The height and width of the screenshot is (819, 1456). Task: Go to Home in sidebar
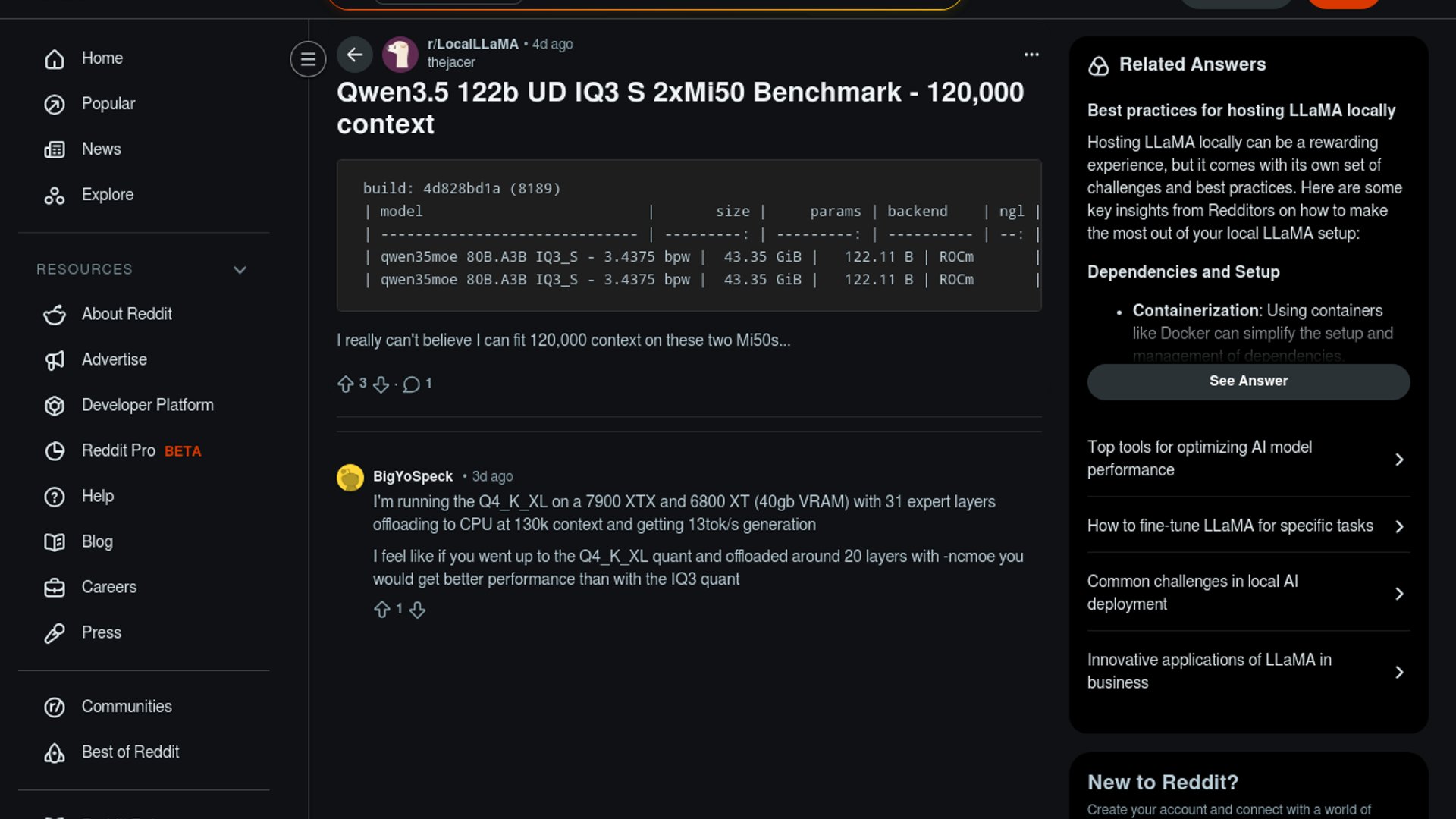pos(102,58)
